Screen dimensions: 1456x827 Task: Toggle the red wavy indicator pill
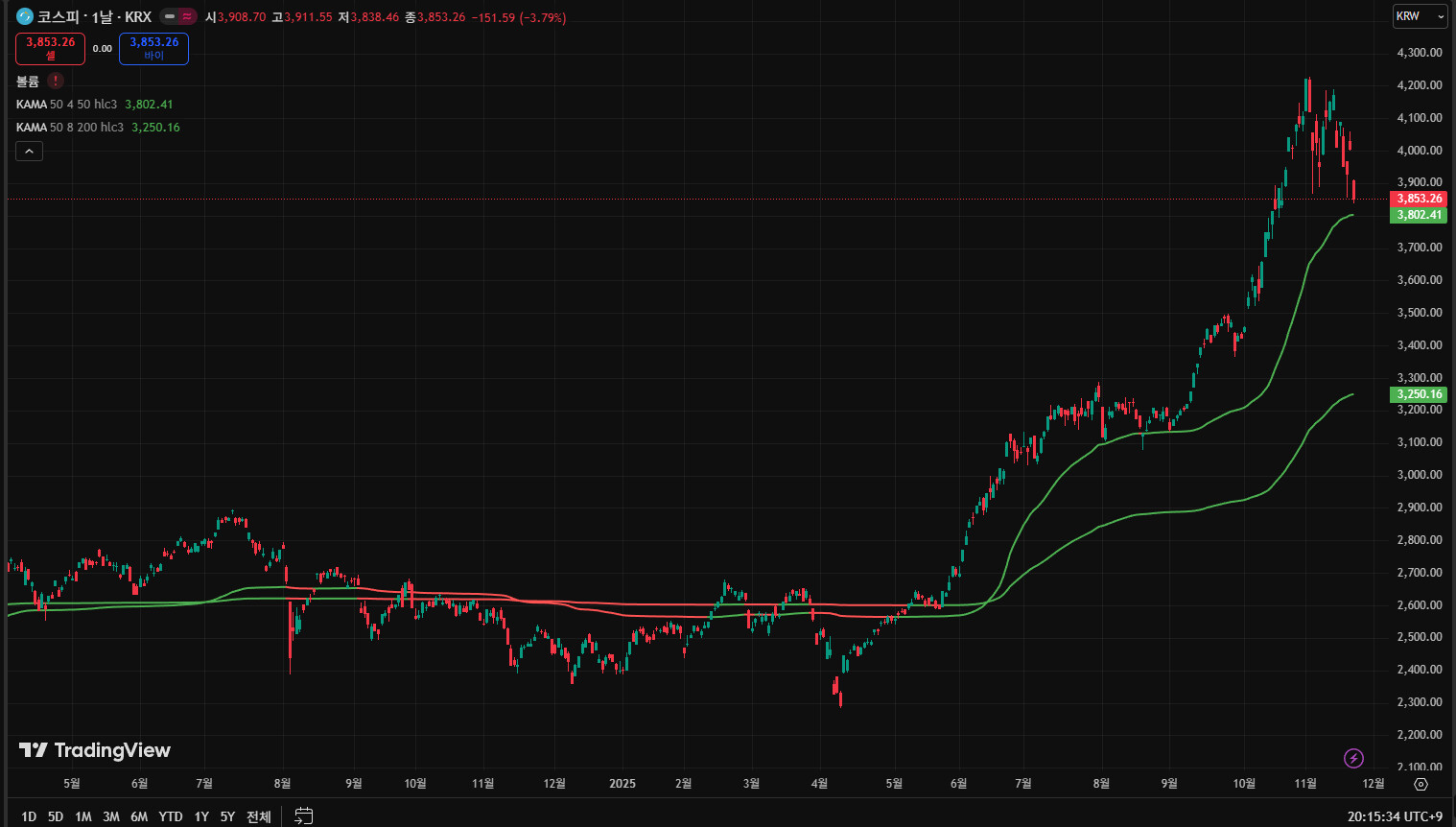(x=187, y=16)
